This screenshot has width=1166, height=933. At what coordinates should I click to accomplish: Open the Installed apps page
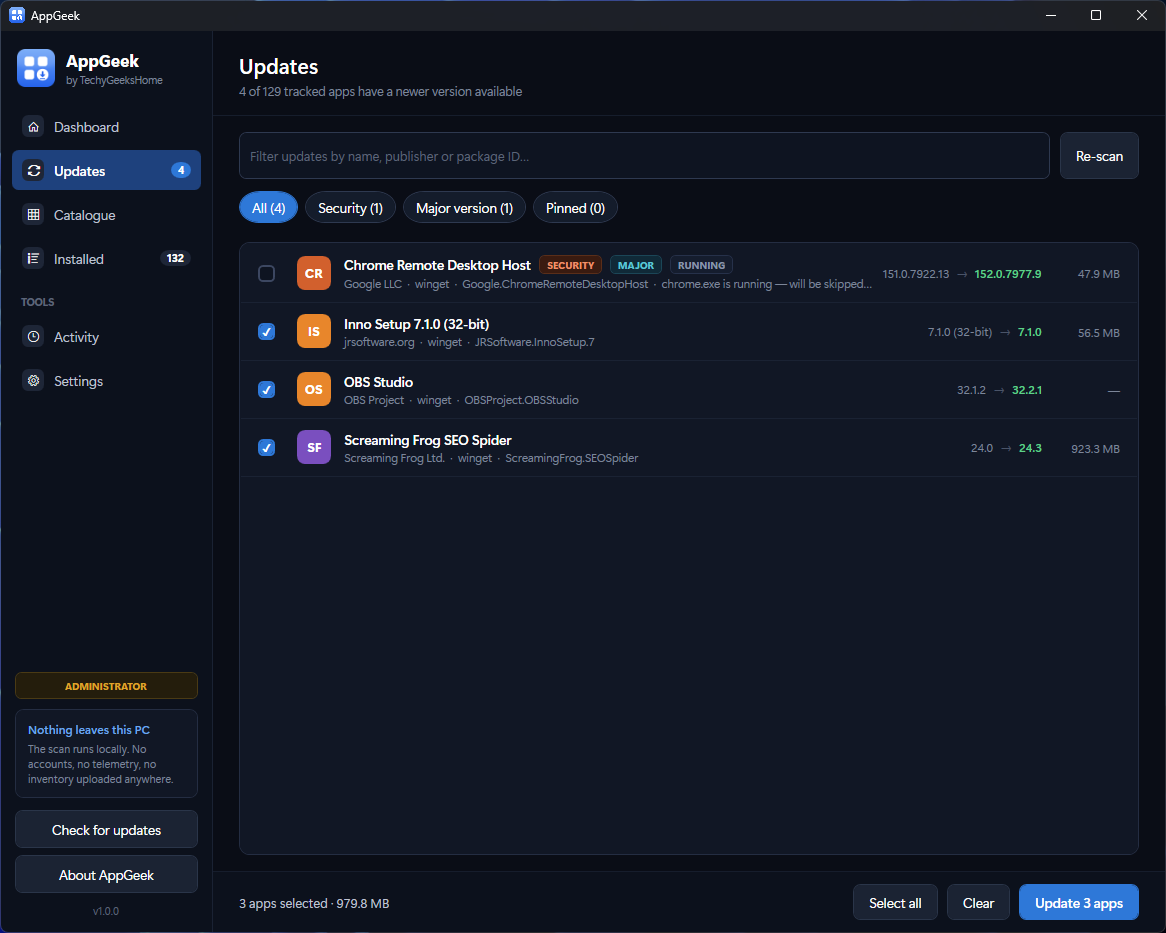click(x=106, y=259)
